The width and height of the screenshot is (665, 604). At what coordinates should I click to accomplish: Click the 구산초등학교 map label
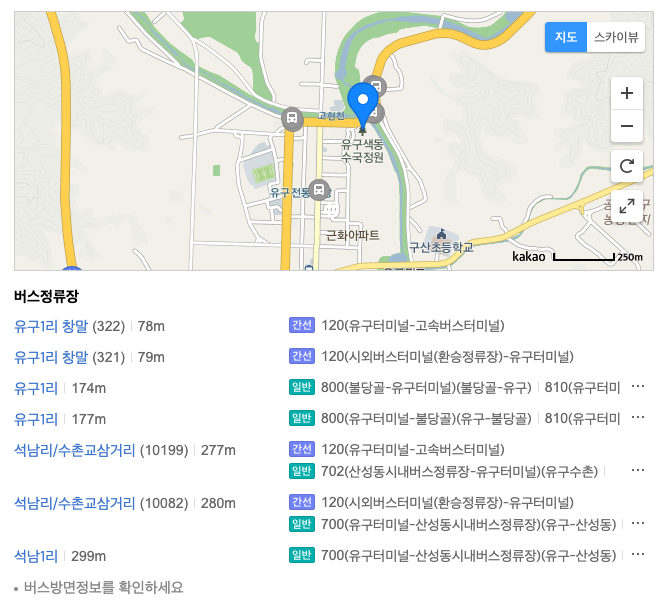[x=441, y=247]
